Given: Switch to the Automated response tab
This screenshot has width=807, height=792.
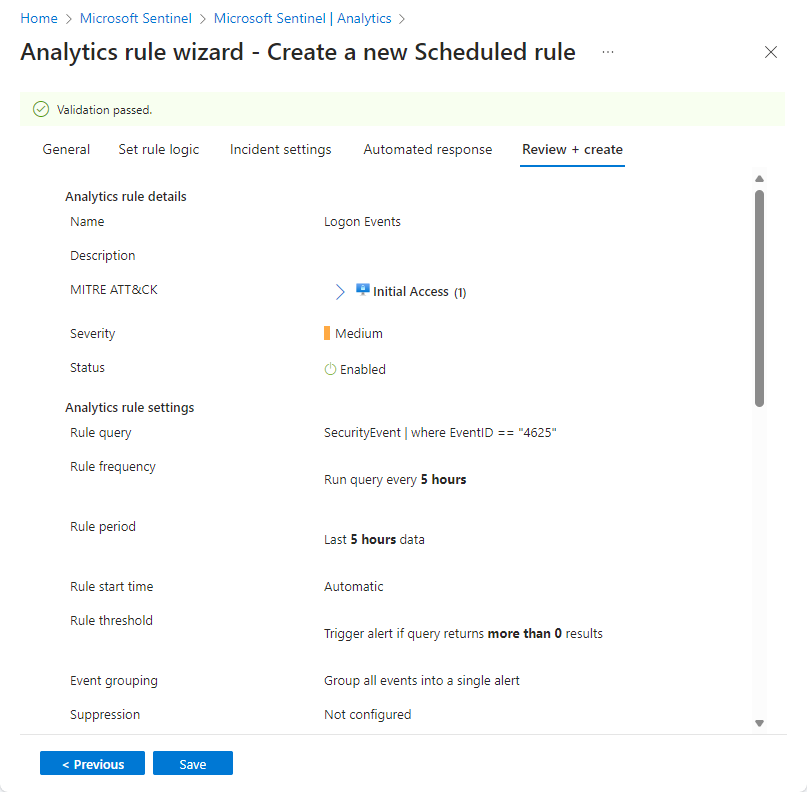Looking at the screenshot, I should tap(427, 149).
